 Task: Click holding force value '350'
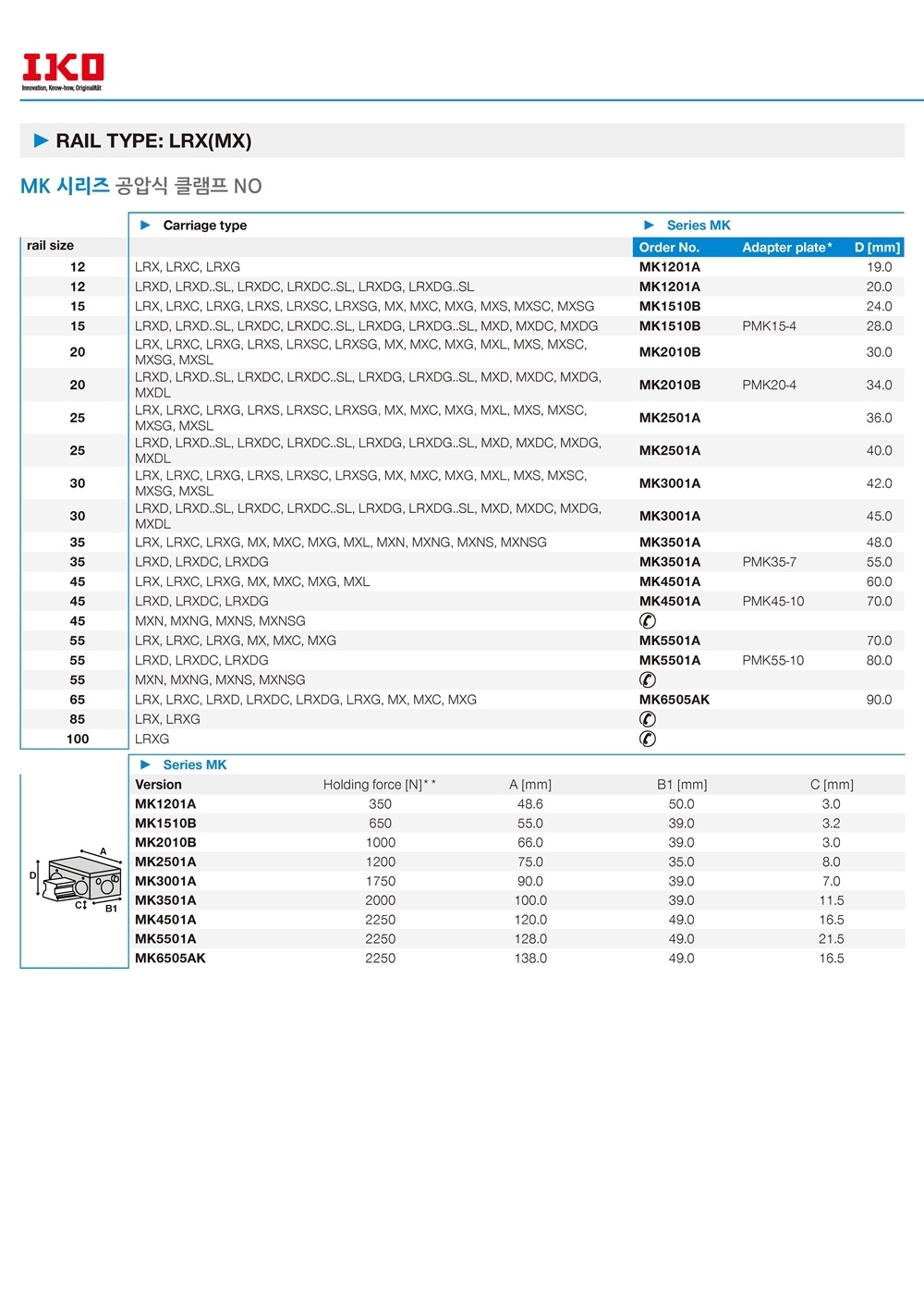[x=381, y=804]
